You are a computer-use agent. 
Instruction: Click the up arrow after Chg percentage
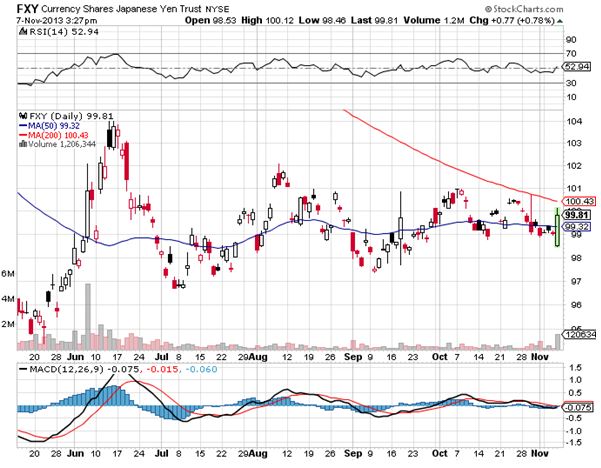point(560,21)
